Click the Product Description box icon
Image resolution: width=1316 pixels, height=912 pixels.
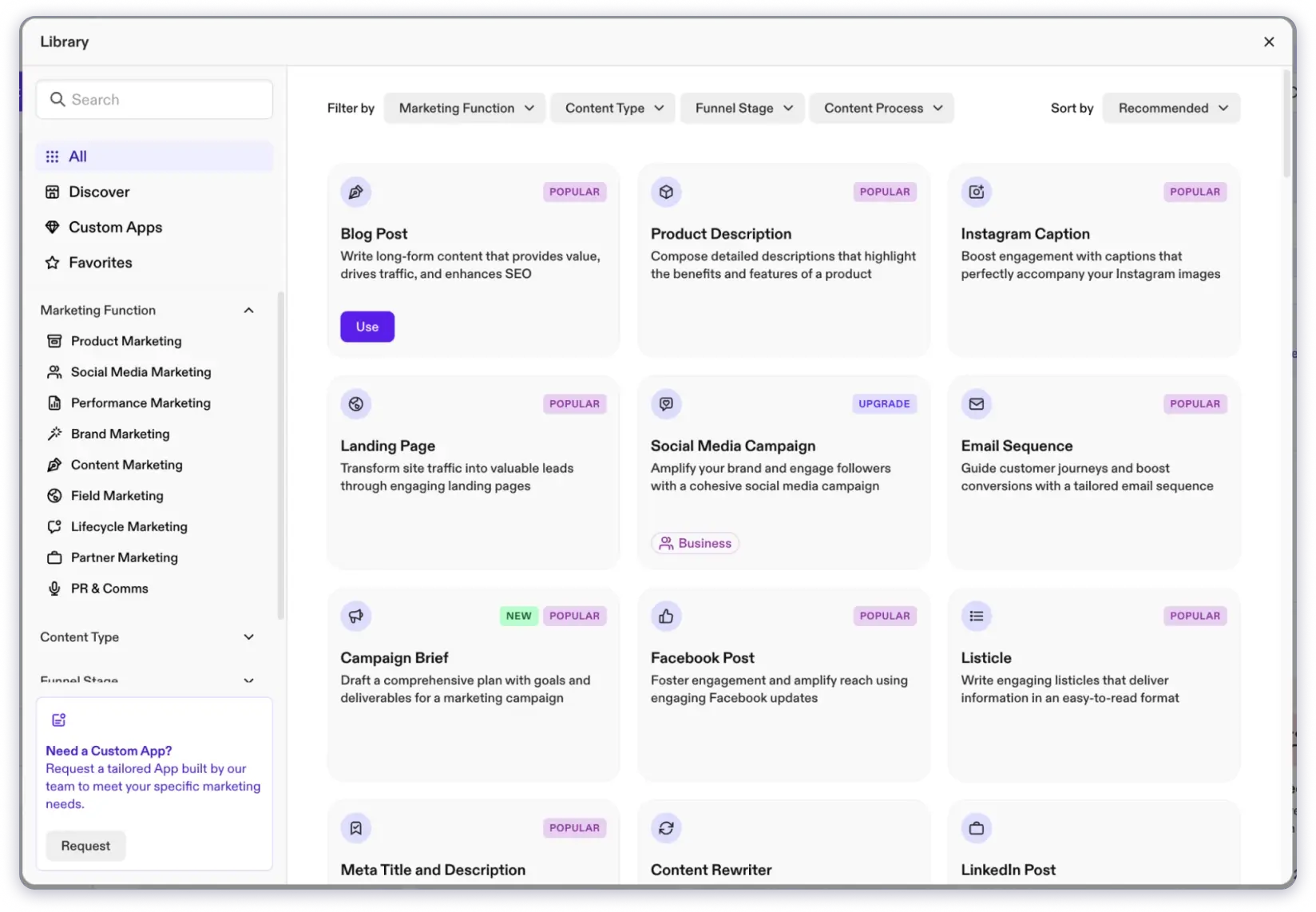665,192
